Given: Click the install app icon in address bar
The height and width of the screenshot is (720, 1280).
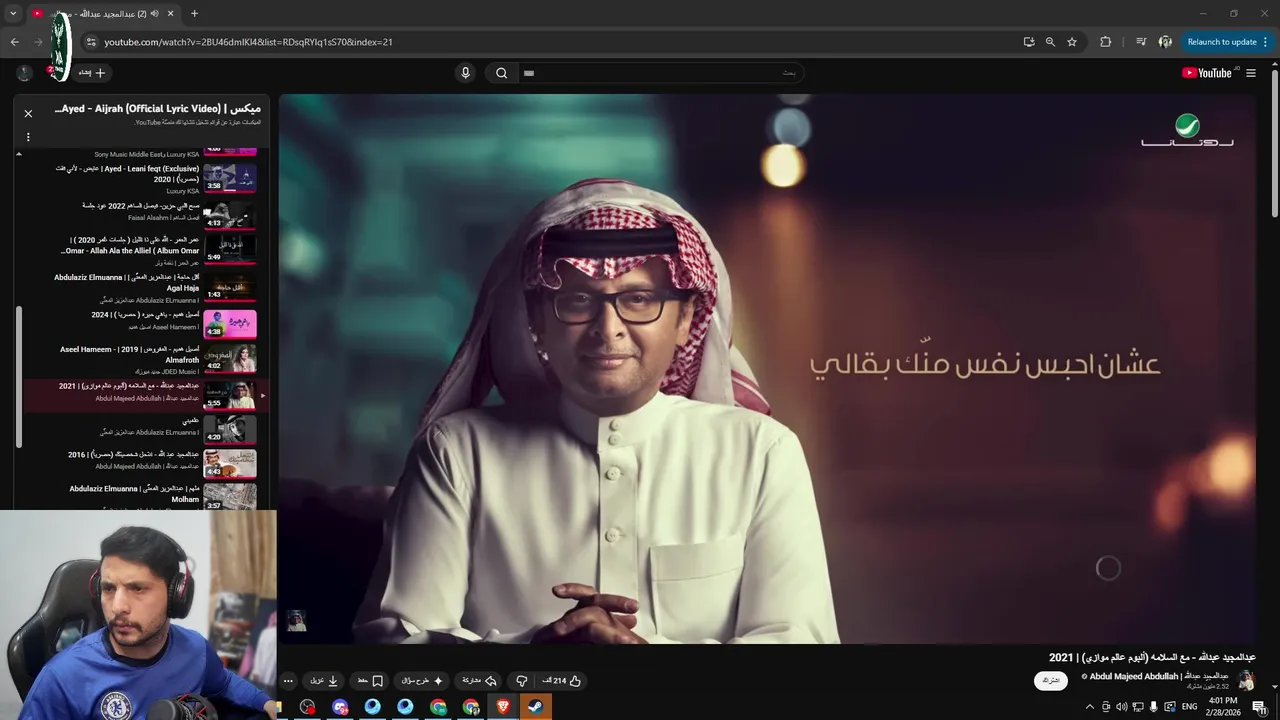Looking at the screenshot, I should (x=1029, y=42).
